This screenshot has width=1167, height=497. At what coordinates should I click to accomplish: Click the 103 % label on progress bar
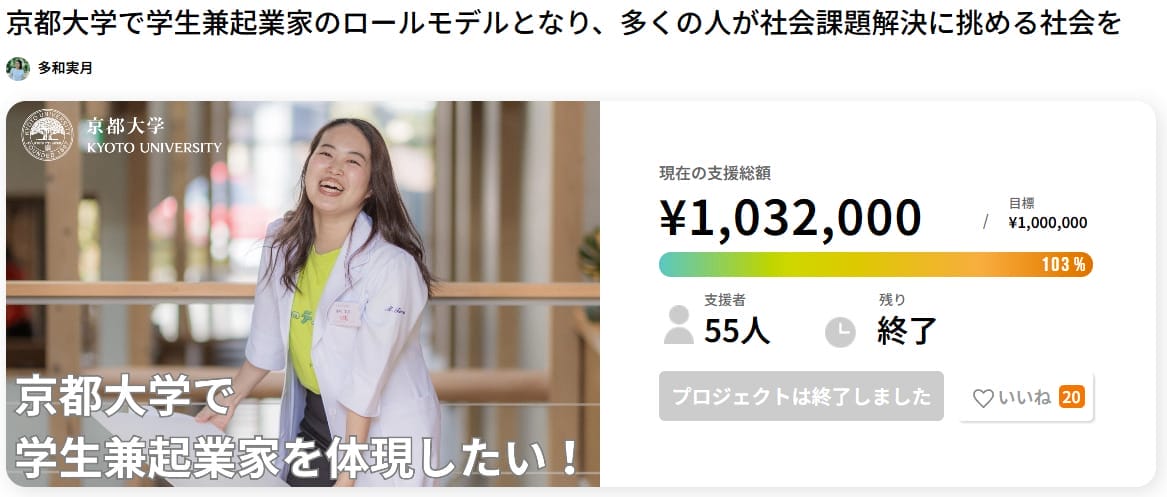tap(1064, 264)
